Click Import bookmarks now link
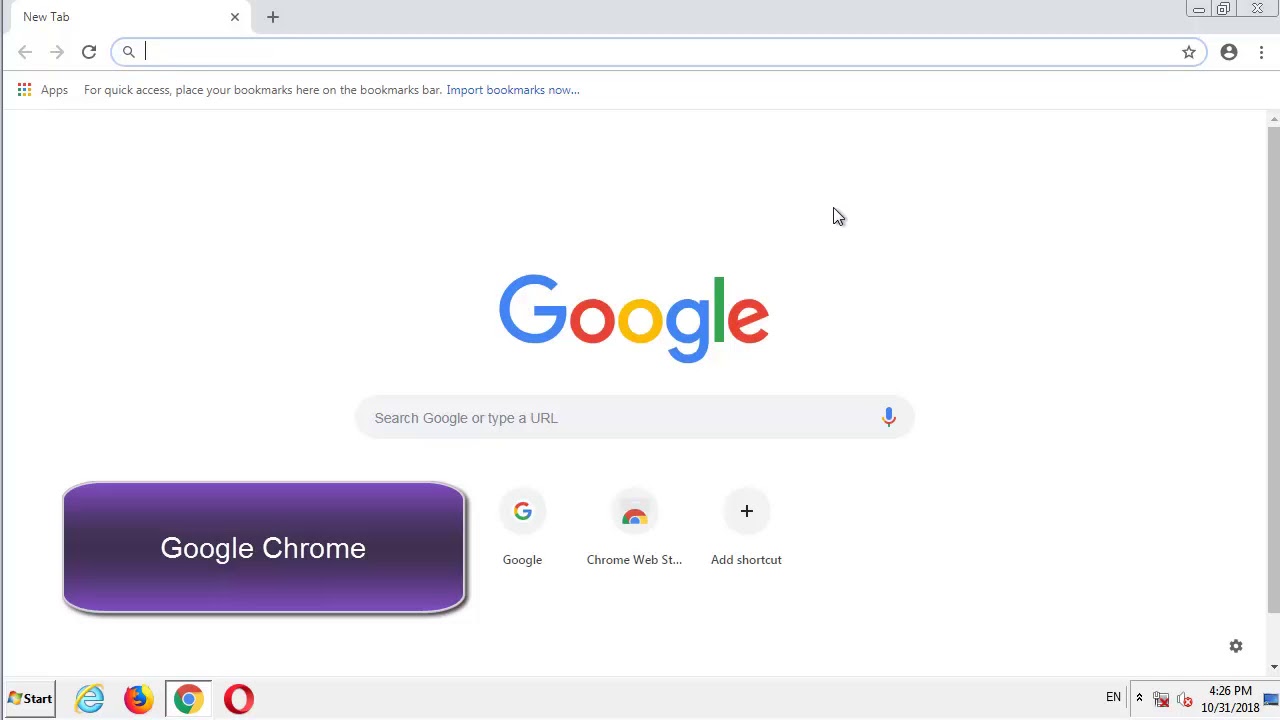 (513, 90)
